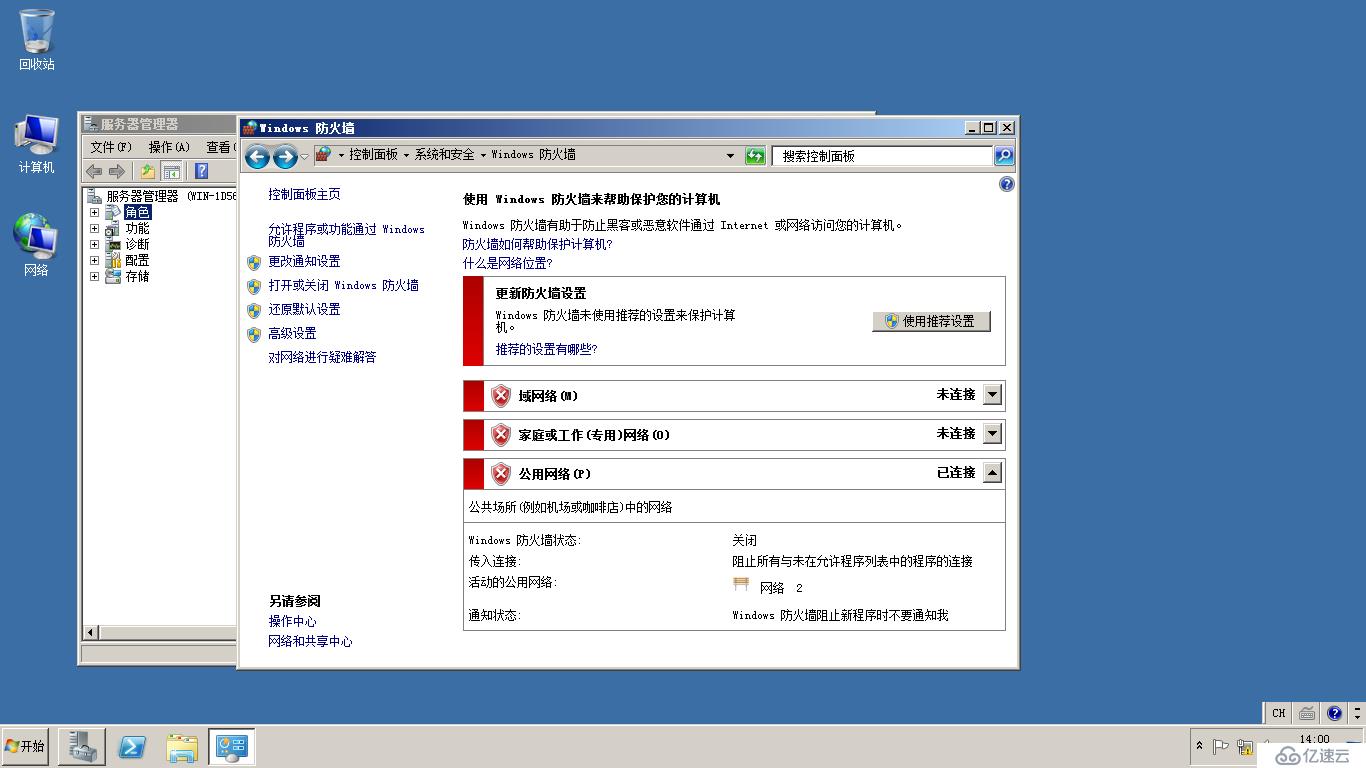The image size is (1366, 768).
Task: Select 诊断 in the server manager tree
Action: pos(137,244)
